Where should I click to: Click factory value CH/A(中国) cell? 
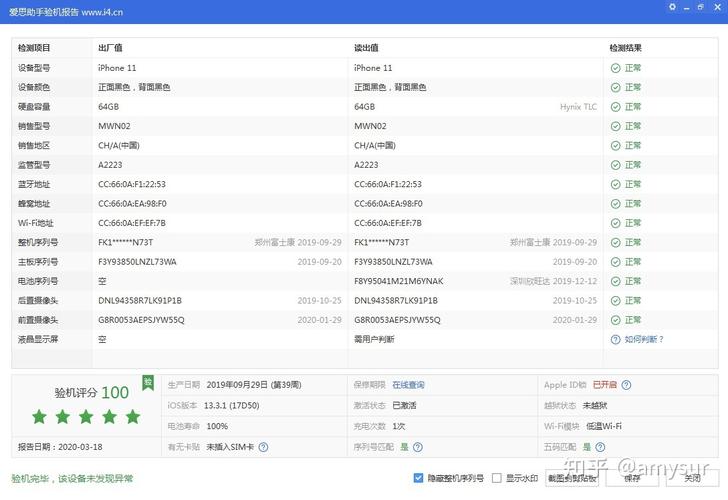coord(119,146)
